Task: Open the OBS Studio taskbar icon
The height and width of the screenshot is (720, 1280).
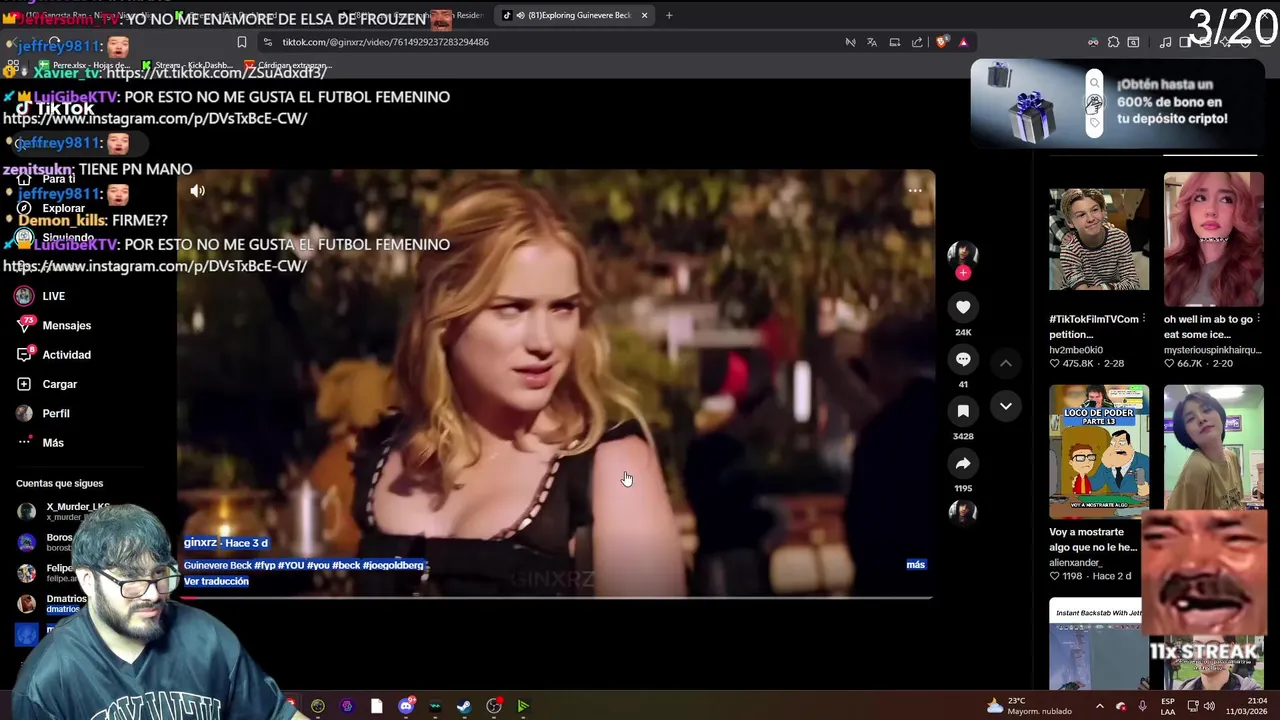Action: click(x=494, y=706)
